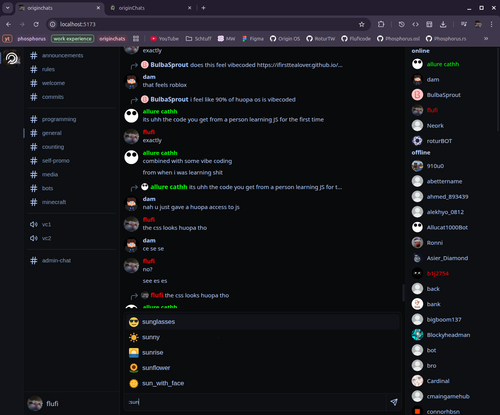This screenshot has height=415, width=500.
Task: Show more bookmarks chevron
Action: pyautogui.click(x=486, y=39)
